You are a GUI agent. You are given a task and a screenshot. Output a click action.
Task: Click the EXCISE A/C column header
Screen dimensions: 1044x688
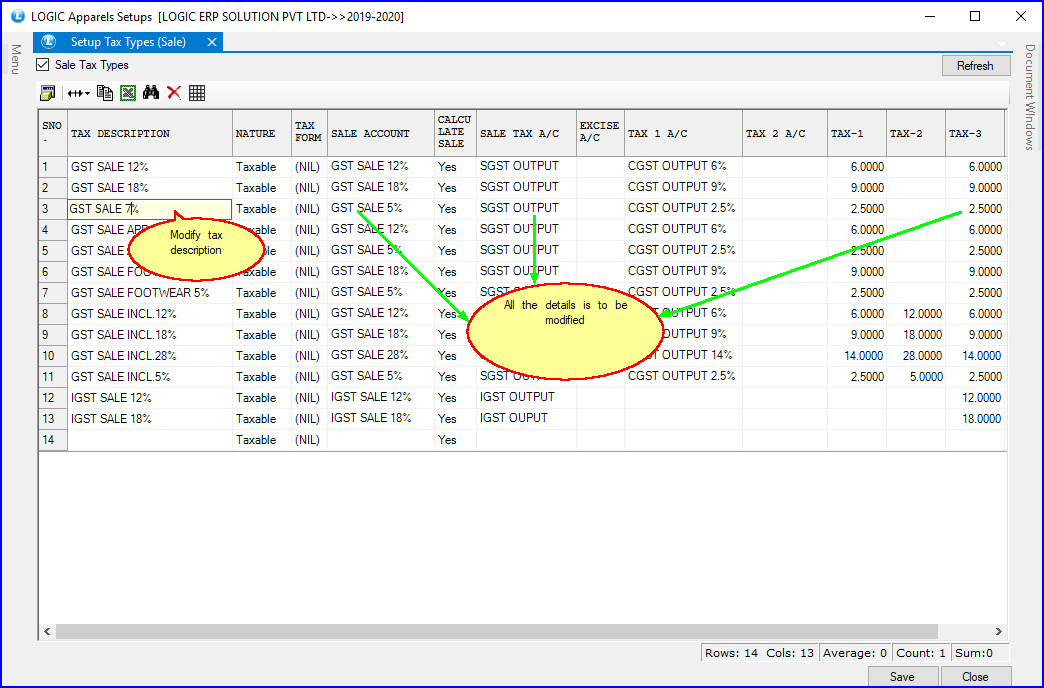tap(600, 133)
